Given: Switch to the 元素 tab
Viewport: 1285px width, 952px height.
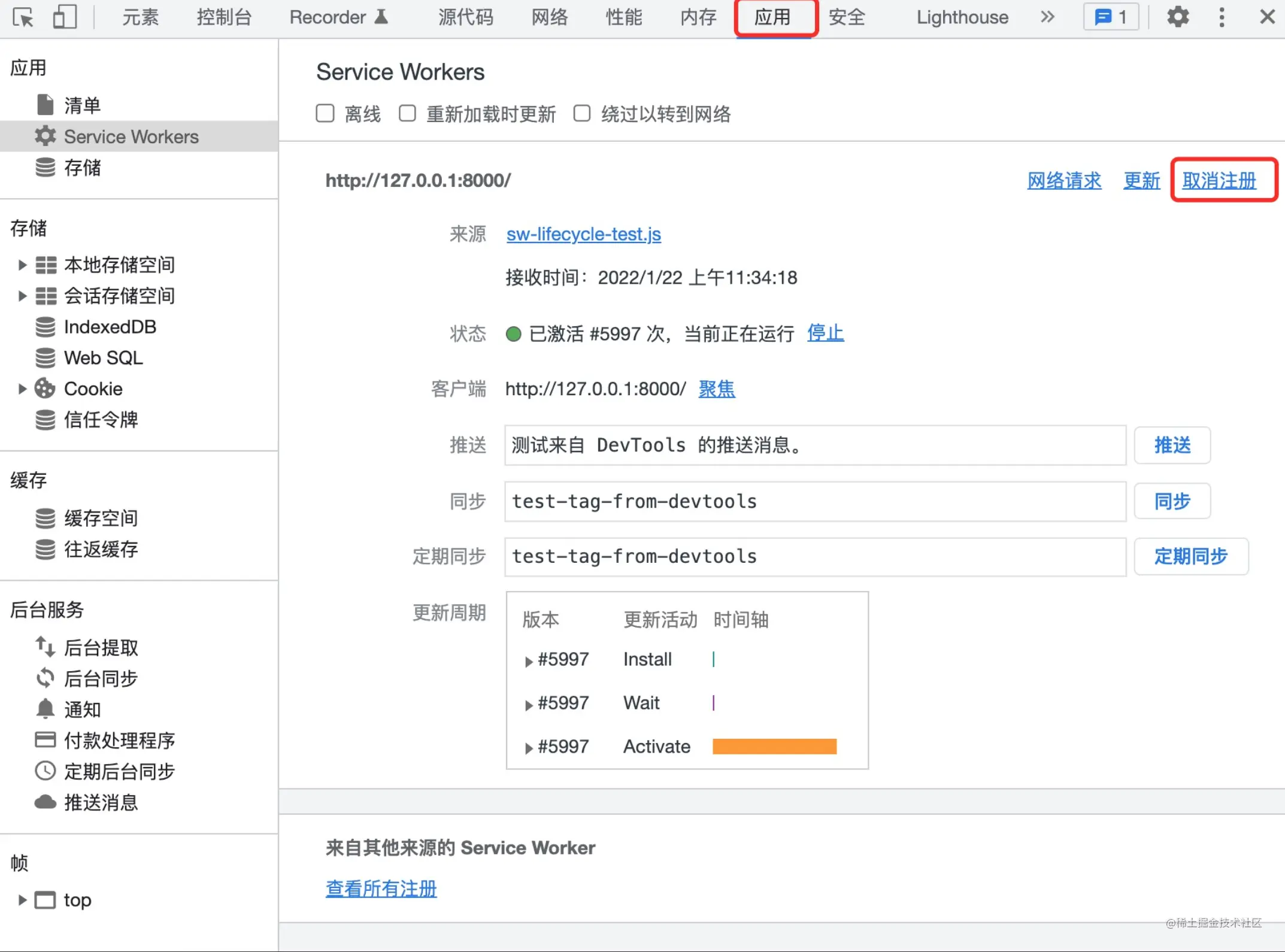Looking at the screenshot, I should 141,17.
